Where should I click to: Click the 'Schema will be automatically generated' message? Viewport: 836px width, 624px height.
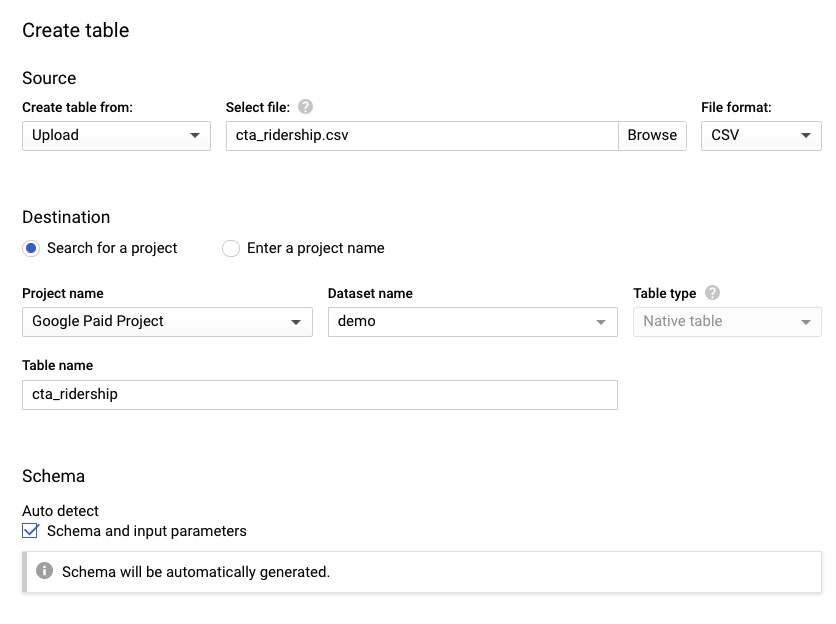(196, 572)
